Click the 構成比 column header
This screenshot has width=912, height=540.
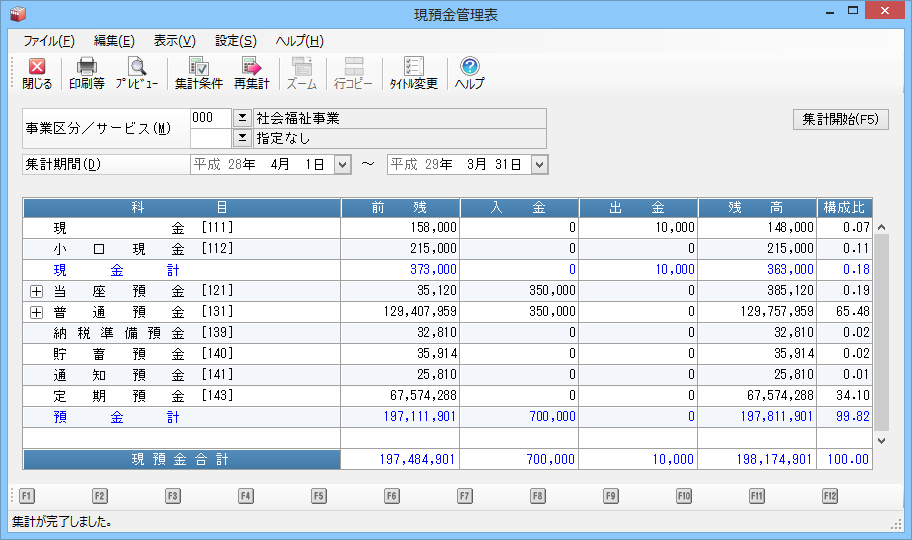844,208
